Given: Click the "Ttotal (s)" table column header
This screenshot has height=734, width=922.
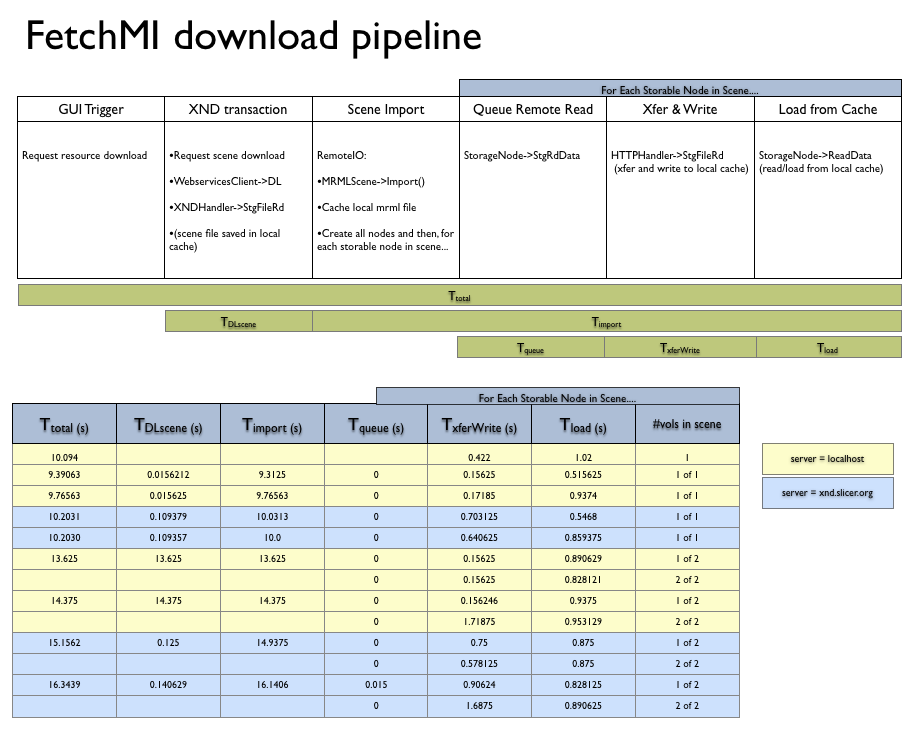Looking at the screenshot, I should click(x=64, y=425).
